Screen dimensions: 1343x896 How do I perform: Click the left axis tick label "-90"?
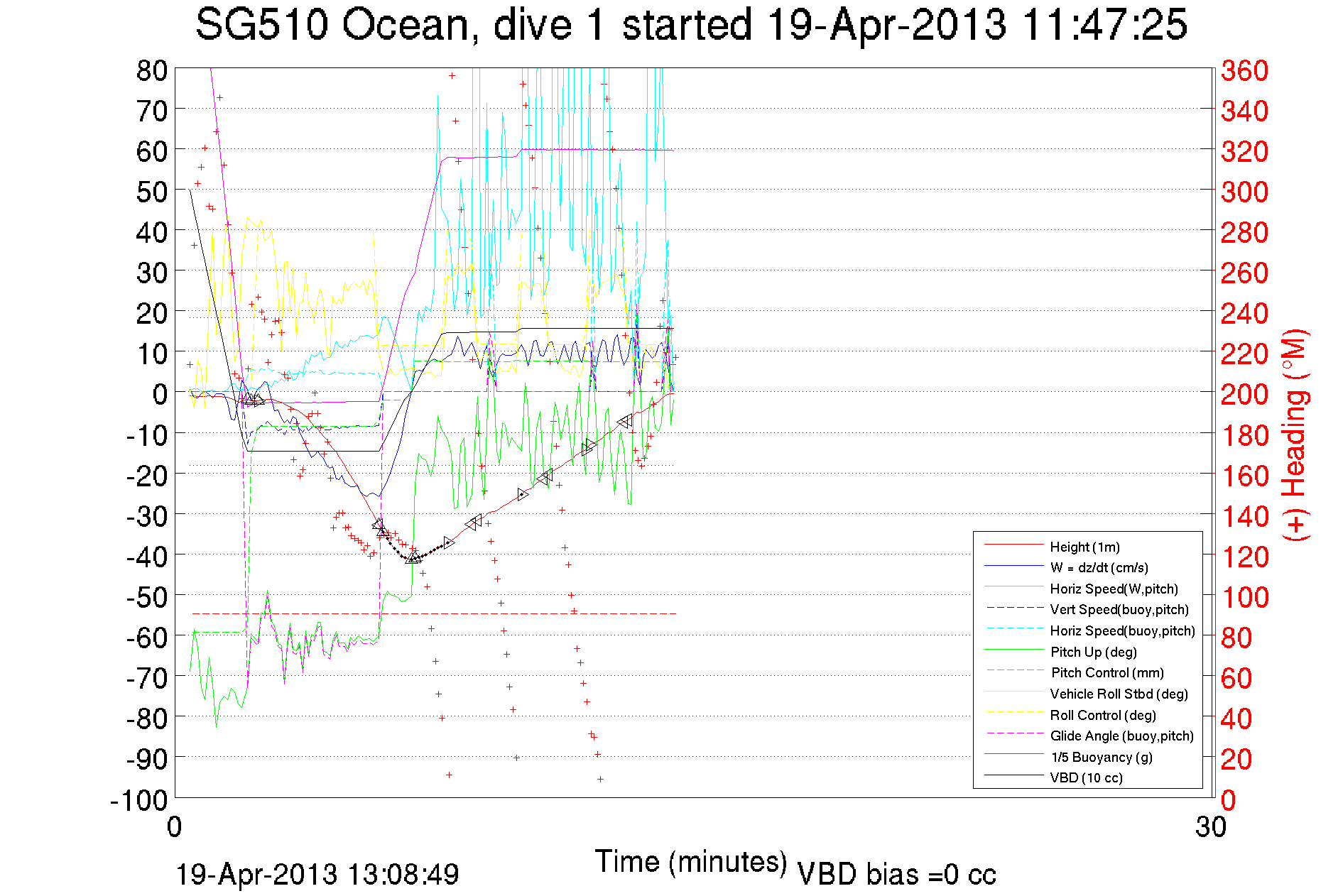(146, 758)
